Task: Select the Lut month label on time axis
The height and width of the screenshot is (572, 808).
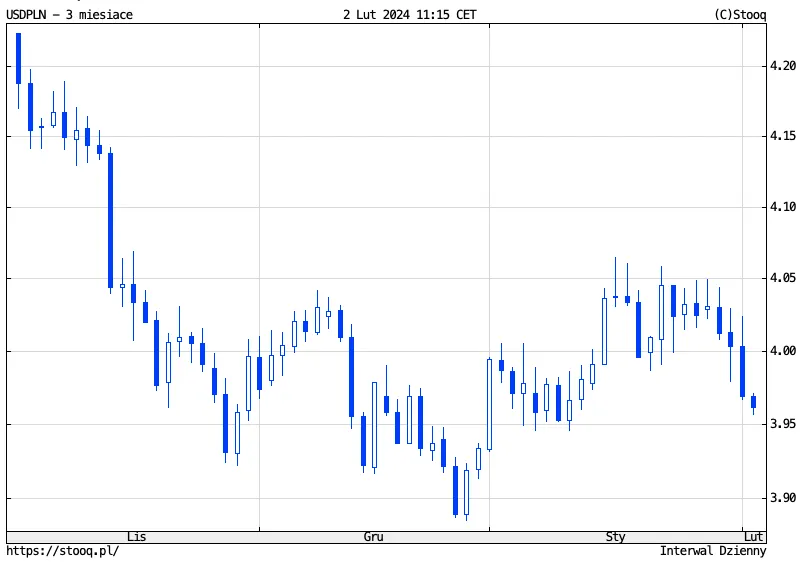Action: click(x=753, y=537)
